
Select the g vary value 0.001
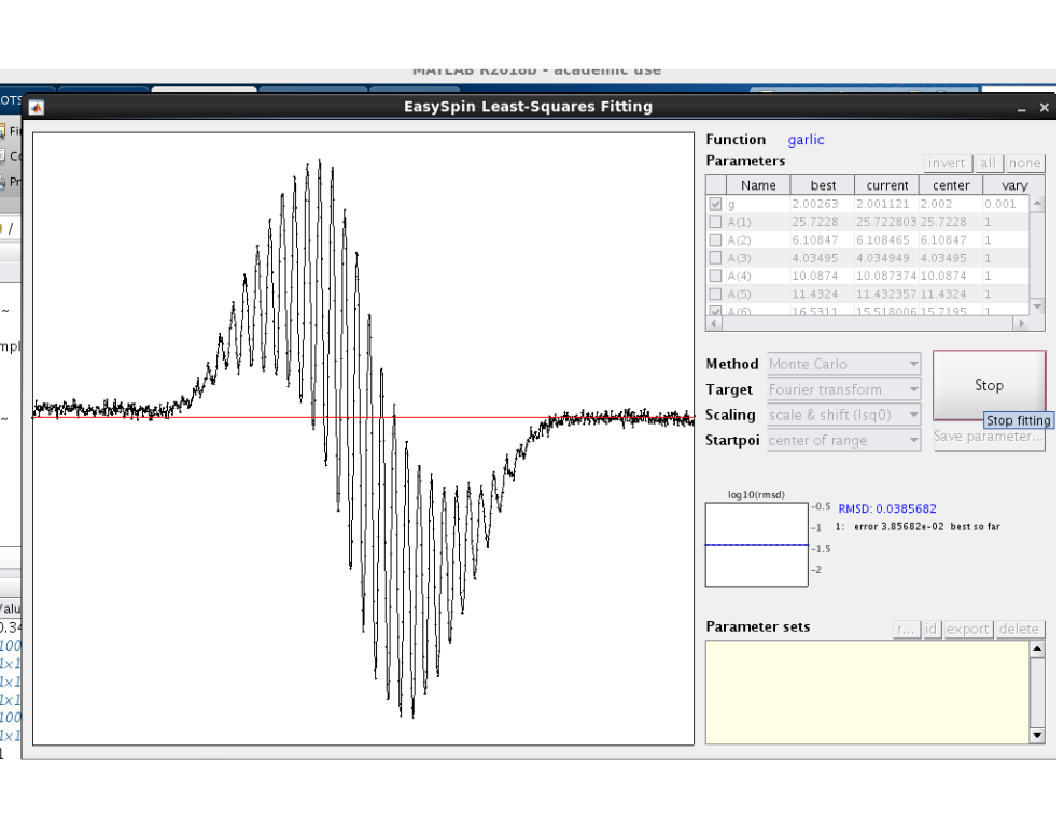click(x=1006, y=203)
